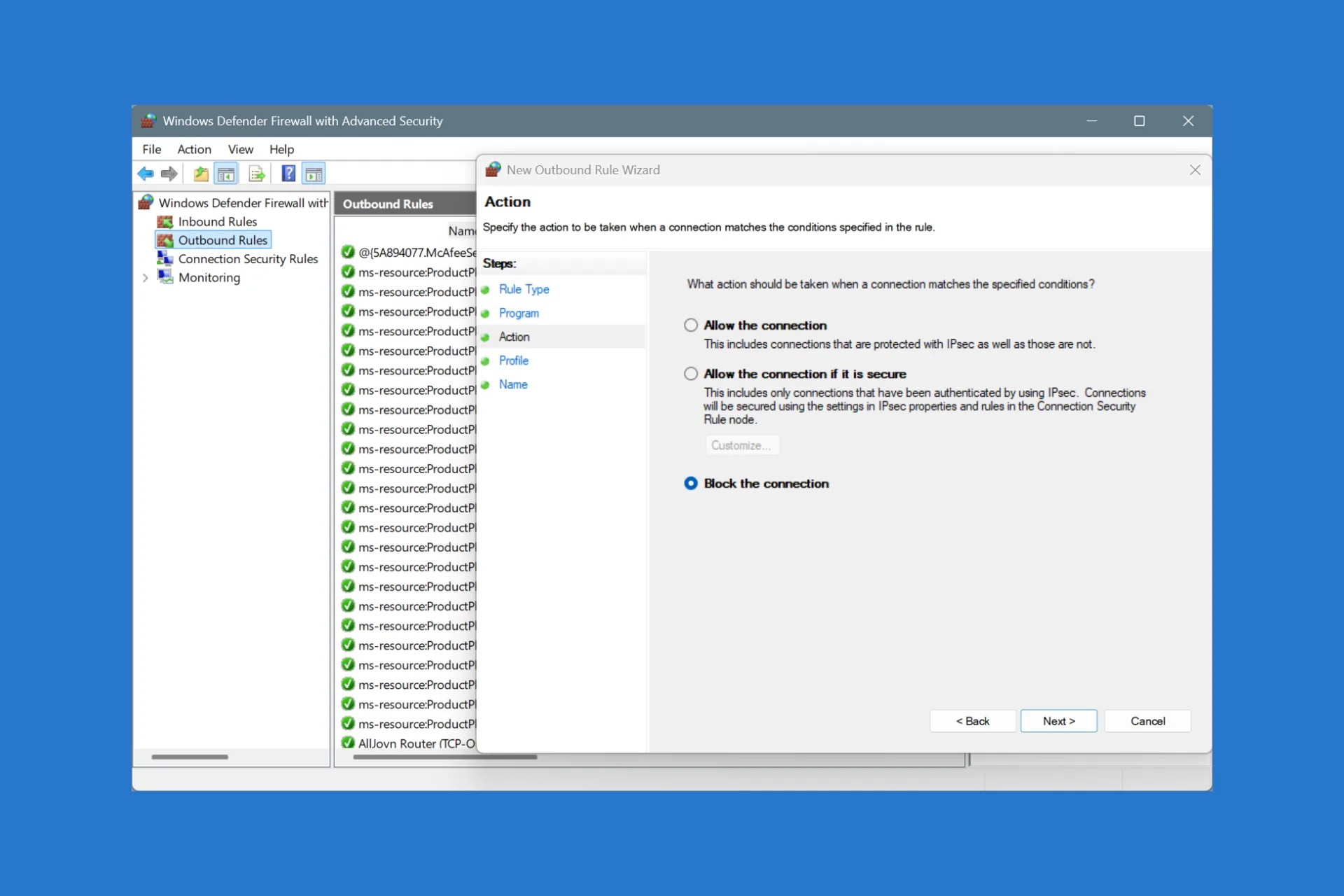Open Help using the question mark icon
The height and width of the screenshot is (896, 1344).
click(288, 174)
